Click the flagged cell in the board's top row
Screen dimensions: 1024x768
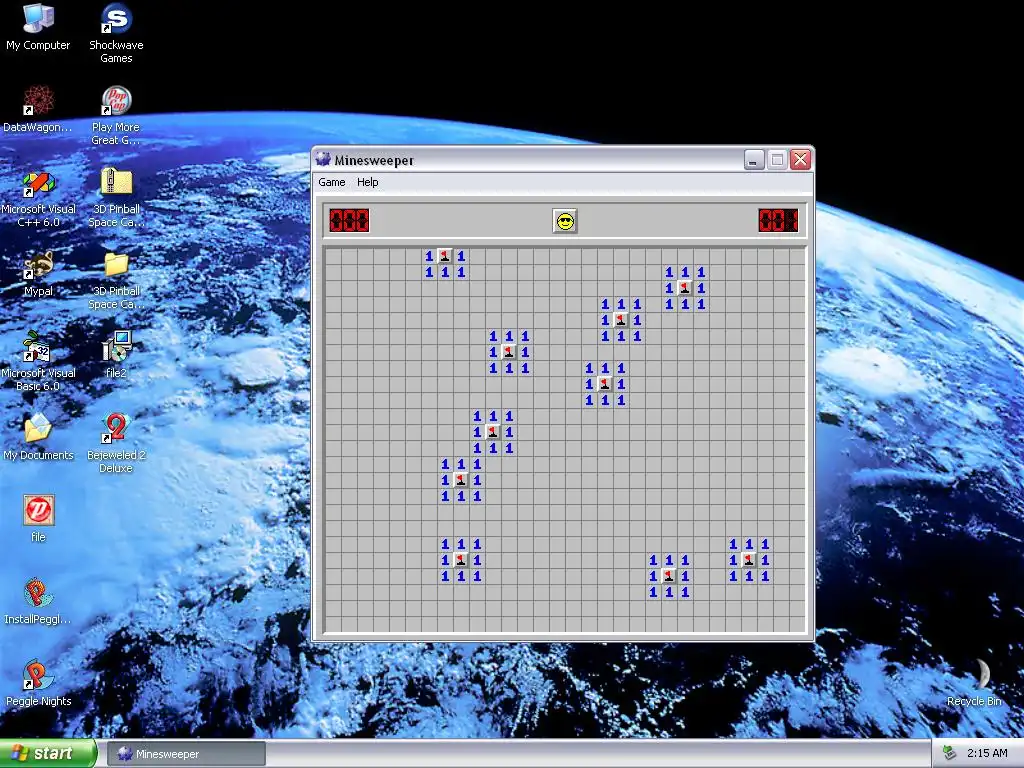[445, 256]
